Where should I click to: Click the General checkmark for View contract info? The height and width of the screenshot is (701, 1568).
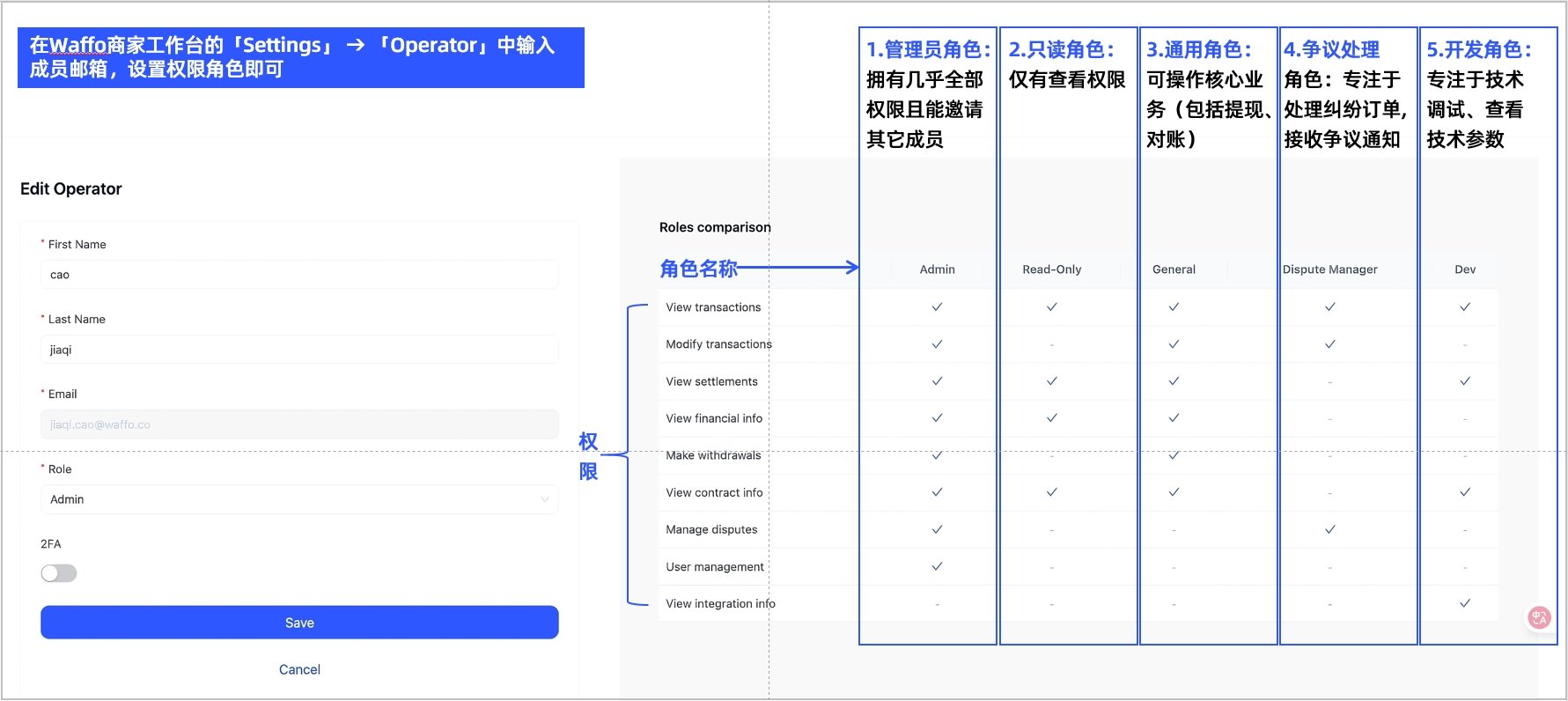(1174, 492)
